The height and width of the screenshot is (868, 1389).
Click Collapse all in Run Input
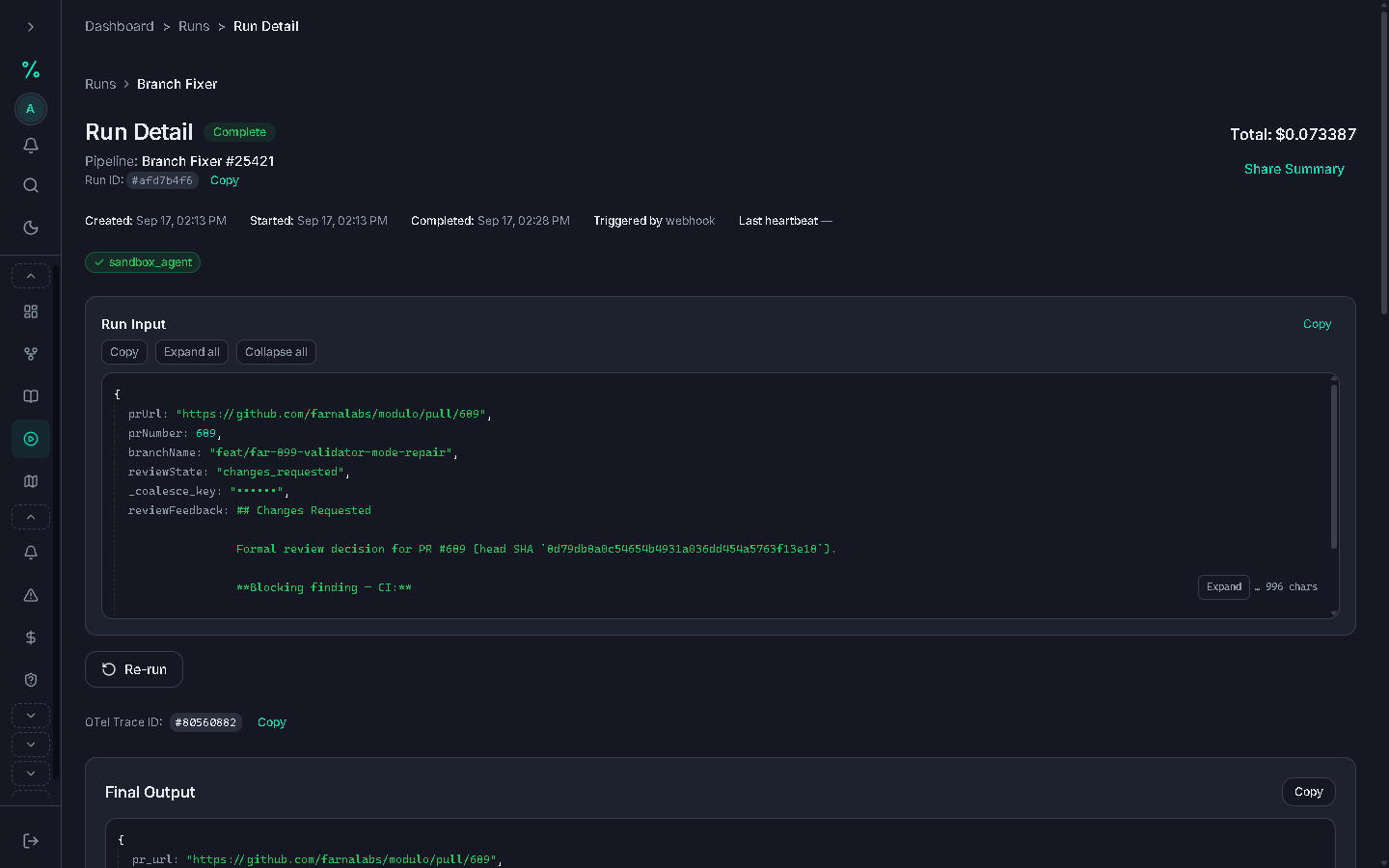point(276,352)
